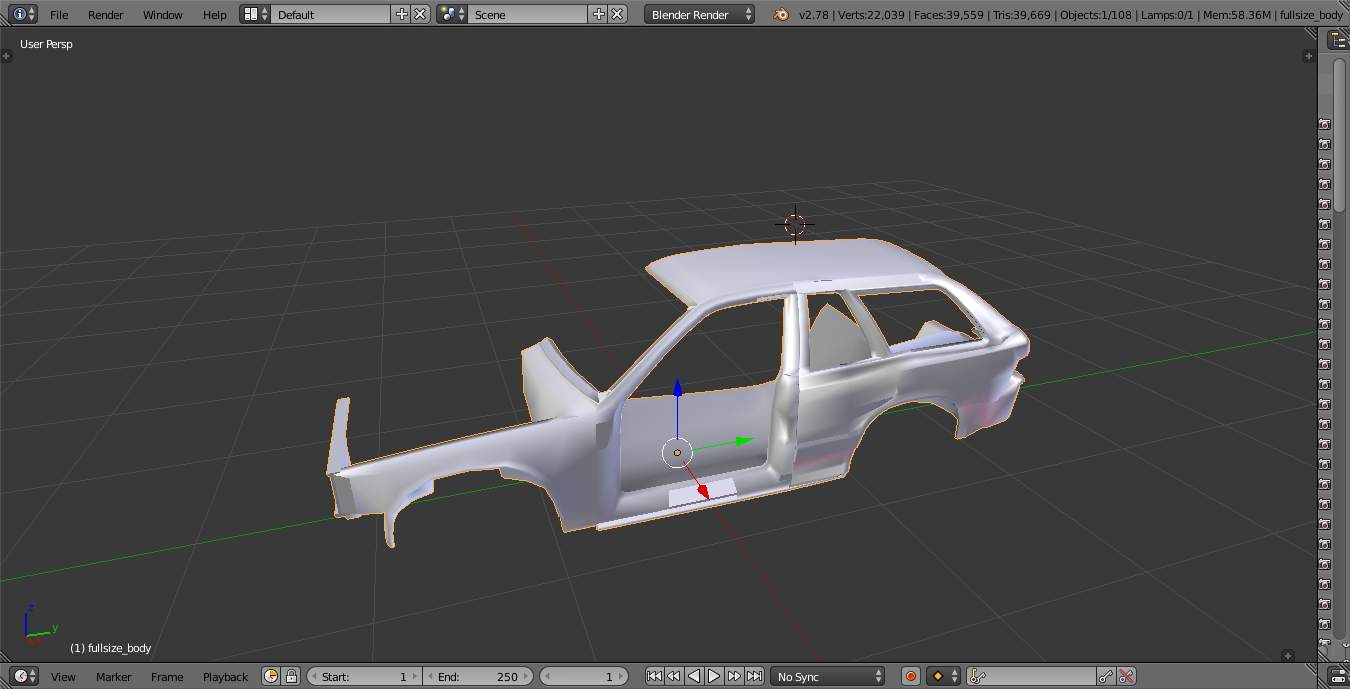Delete keyframes with the crossed key icon

(1126, 676)
